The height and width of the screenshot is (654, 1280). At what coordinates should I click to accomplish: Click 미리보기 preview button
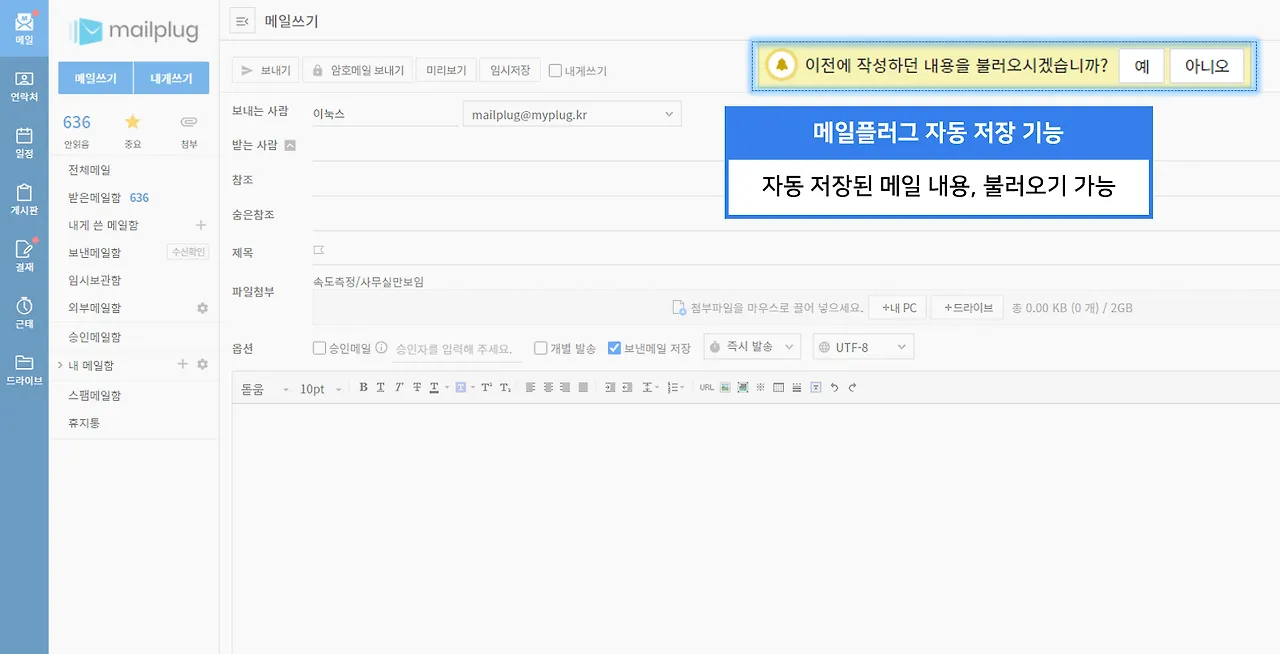(446, 70)
